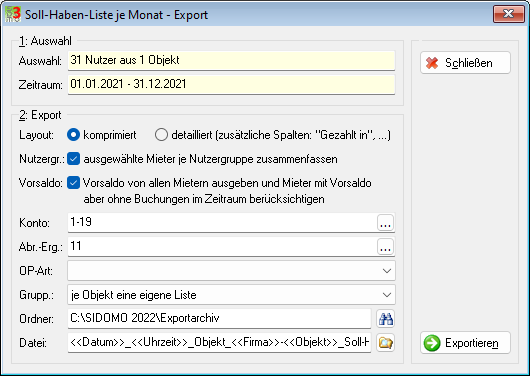Toggle the Vorsaldo von allen Mietern checkbox
Image resolution: width=530 pixels, height=376 pixels.
tap(73, 183)
